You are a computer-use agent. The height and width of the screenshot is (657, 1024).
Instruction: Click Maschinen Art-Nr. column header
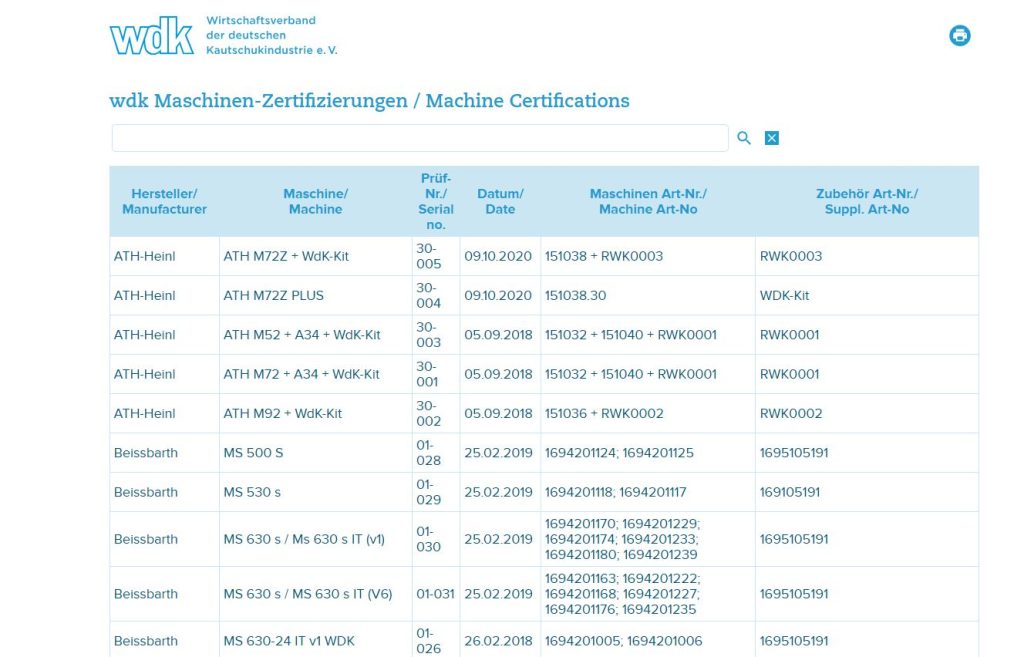tap(648, 201)
